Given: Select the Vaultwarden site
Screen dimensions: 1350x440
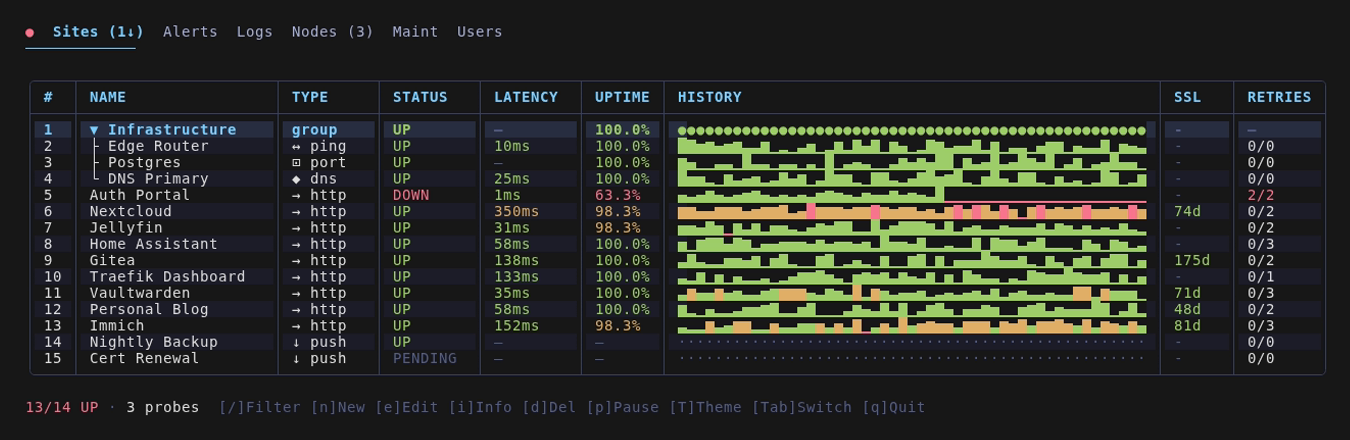Looking at the screenshot, I should [x=678, y=293].
